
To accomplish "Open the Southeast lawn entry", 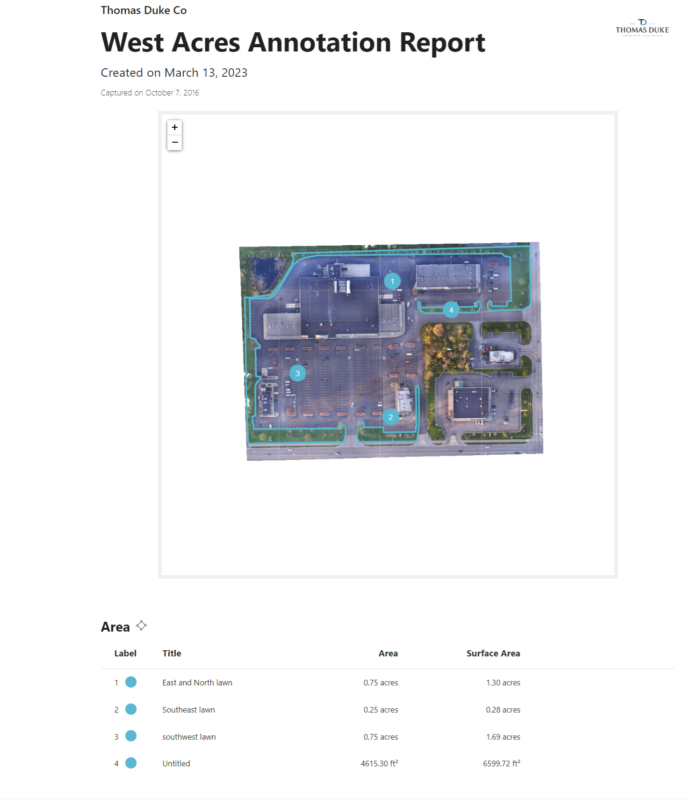I will tap(188, 710).
